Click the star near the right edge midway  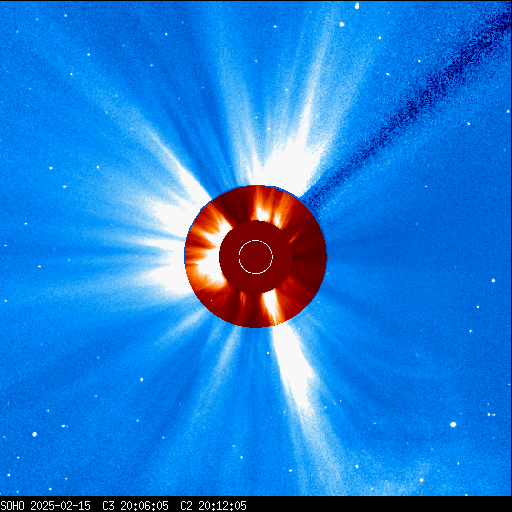click(x=493, y=281)
